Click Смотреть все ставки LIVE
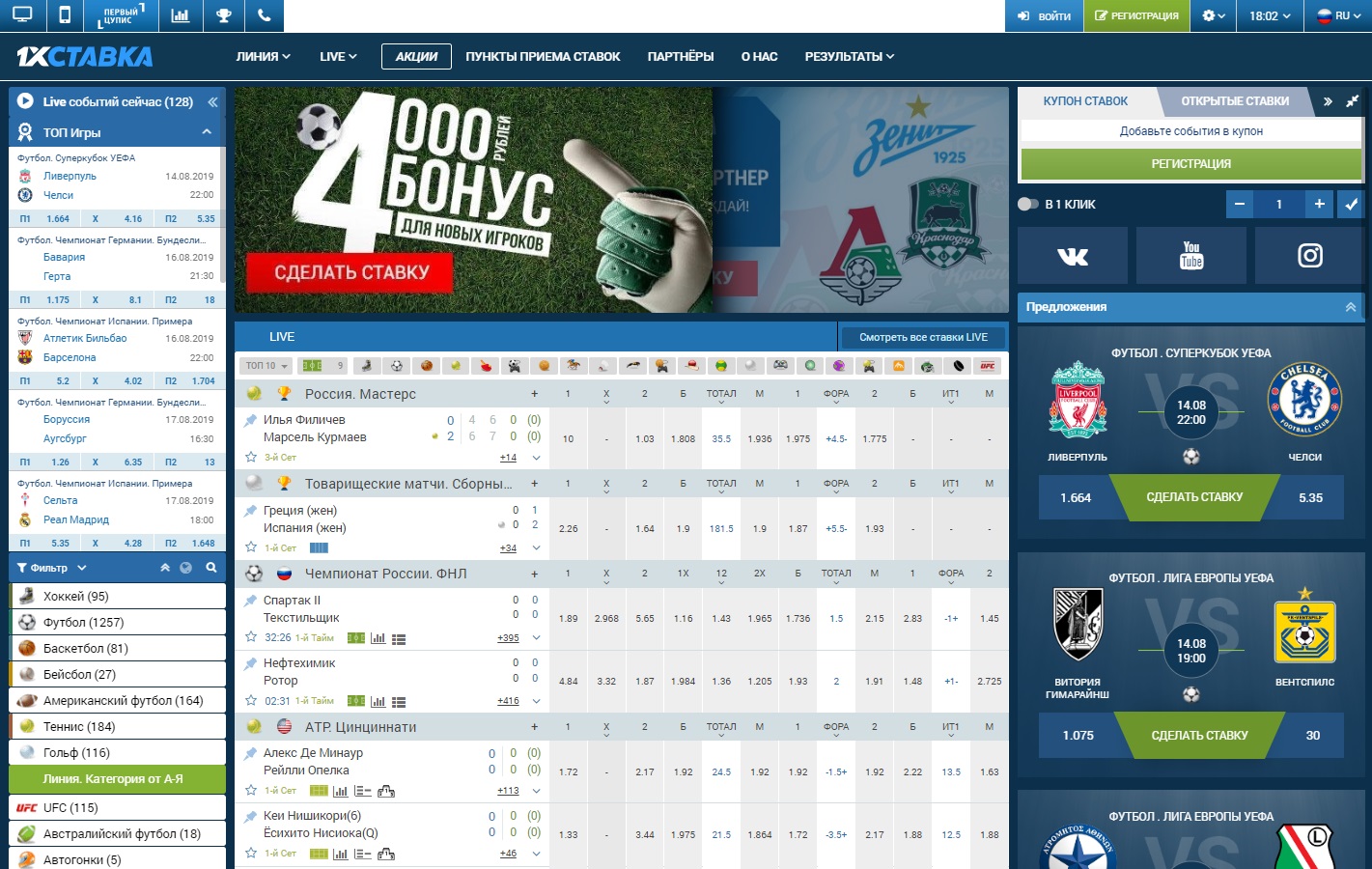This screenshot has width=1372, height=869. tap(923, 337)
